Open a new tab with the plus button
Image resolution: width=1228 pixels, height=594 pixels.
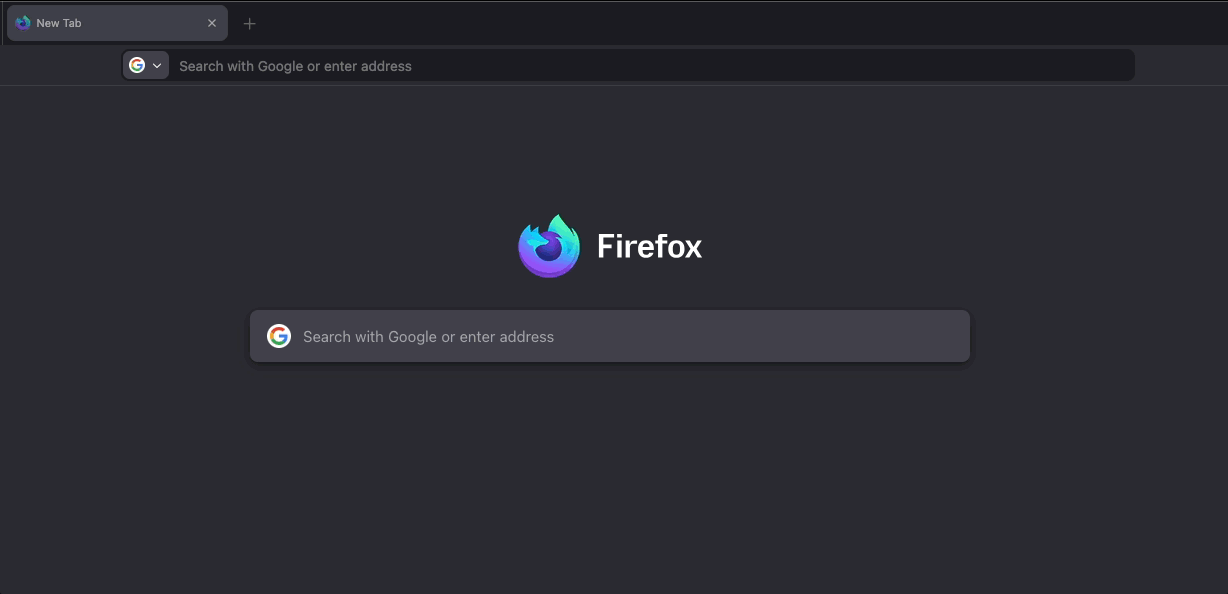coord(250,24)
